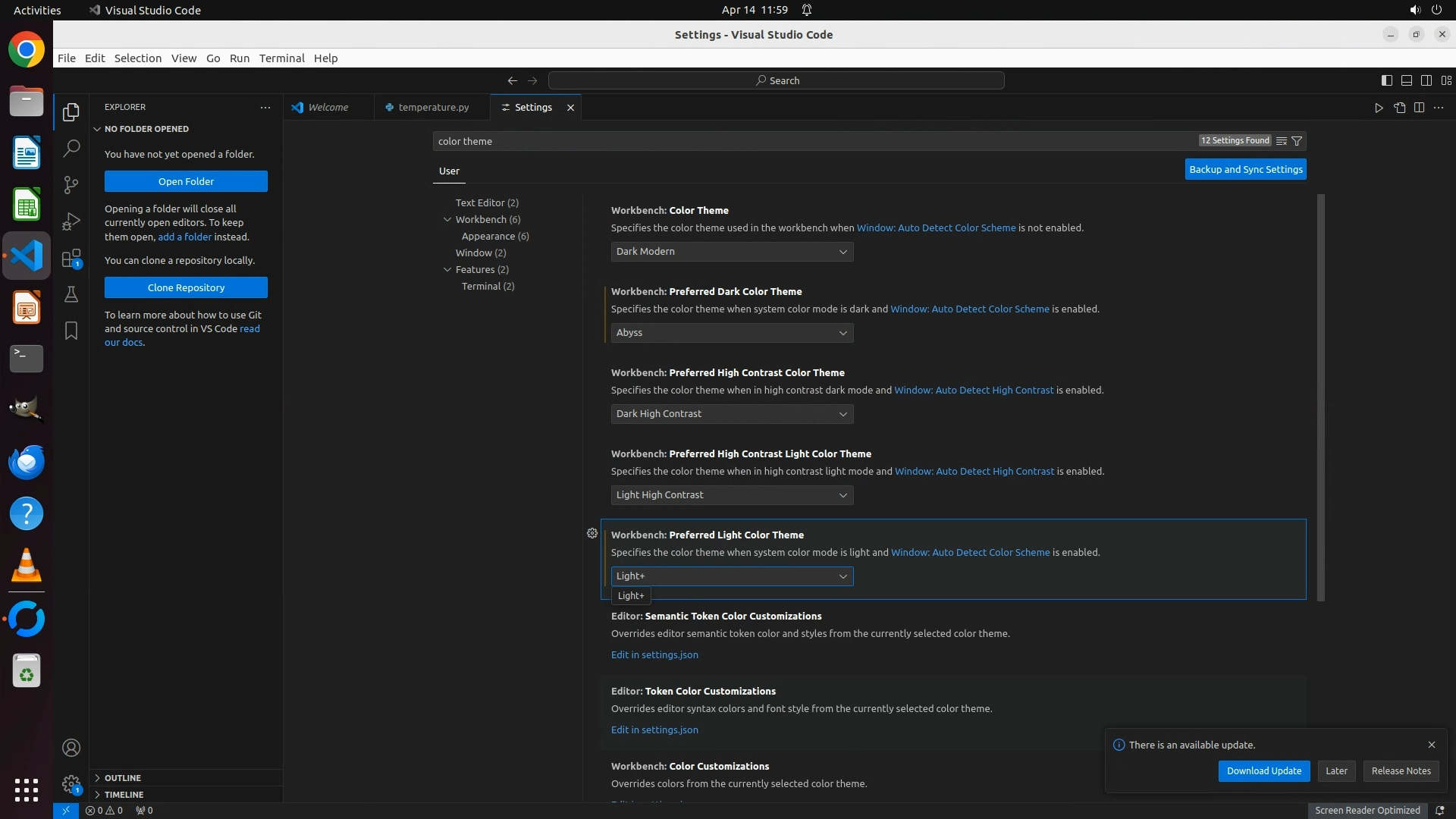Screen dimensions: 1456x819
Task: Expand the OUTLINE section
Action: pyautogui.click(x=123, y=778)
